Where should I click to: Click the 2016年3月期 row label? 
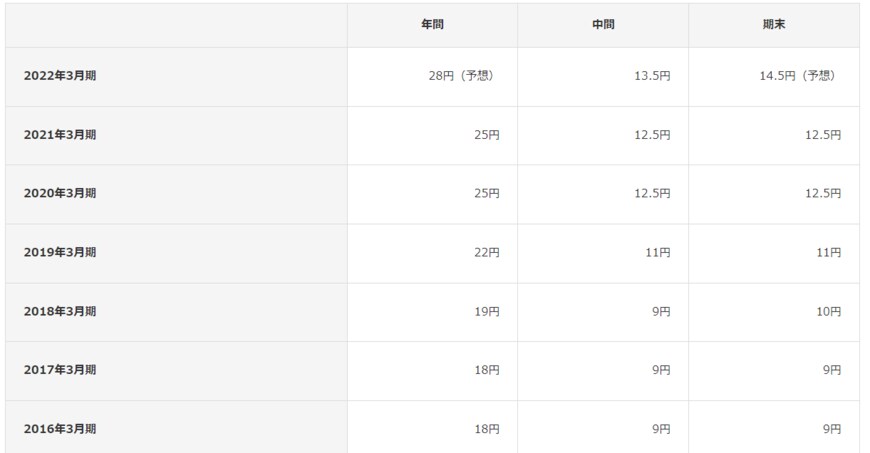click(x=60, y=430)
